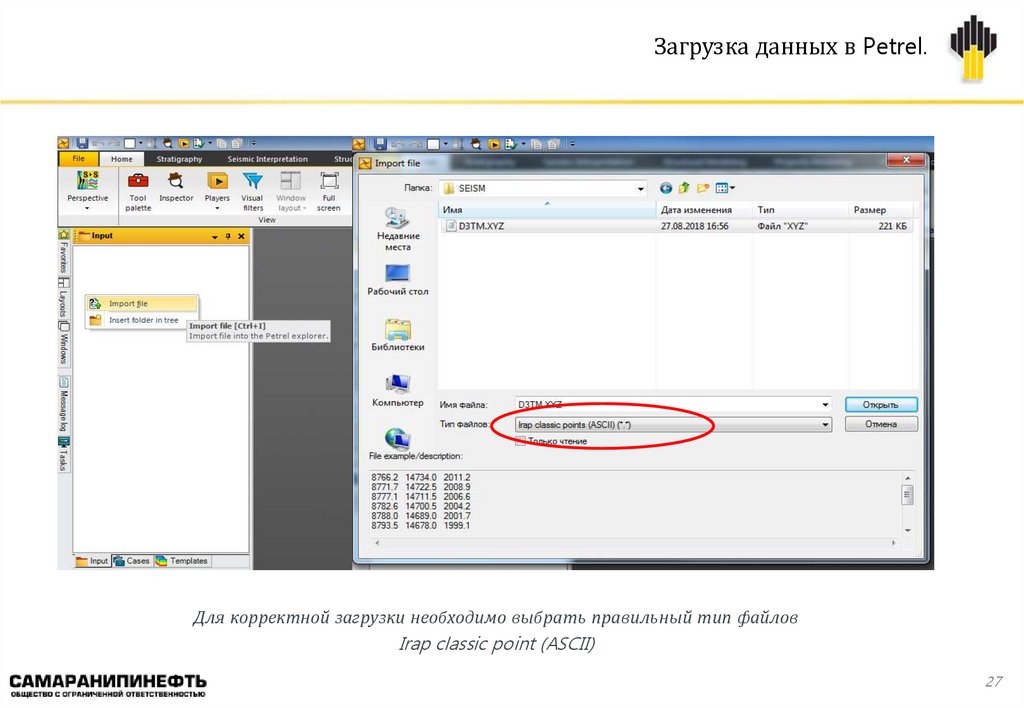The image size is (1024, 708).
Task: Click Copy icon in the toolbar above the Input pane
Action: (221, 143)
